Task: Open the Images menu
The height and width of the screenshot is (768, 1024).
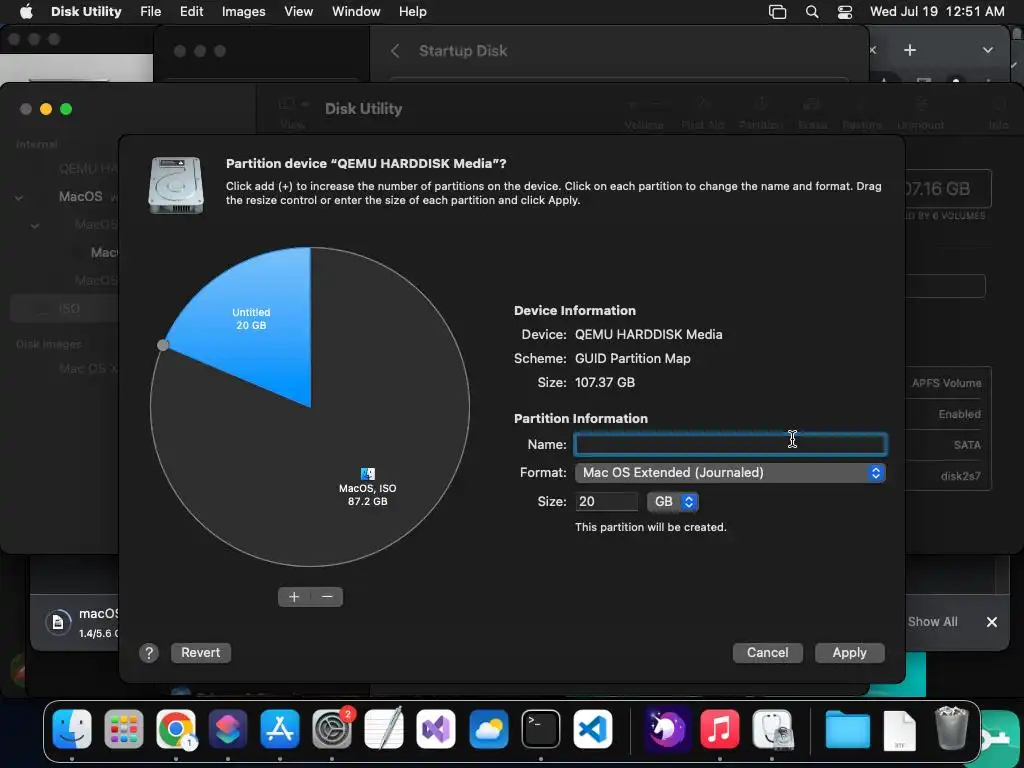Action: 244,11
